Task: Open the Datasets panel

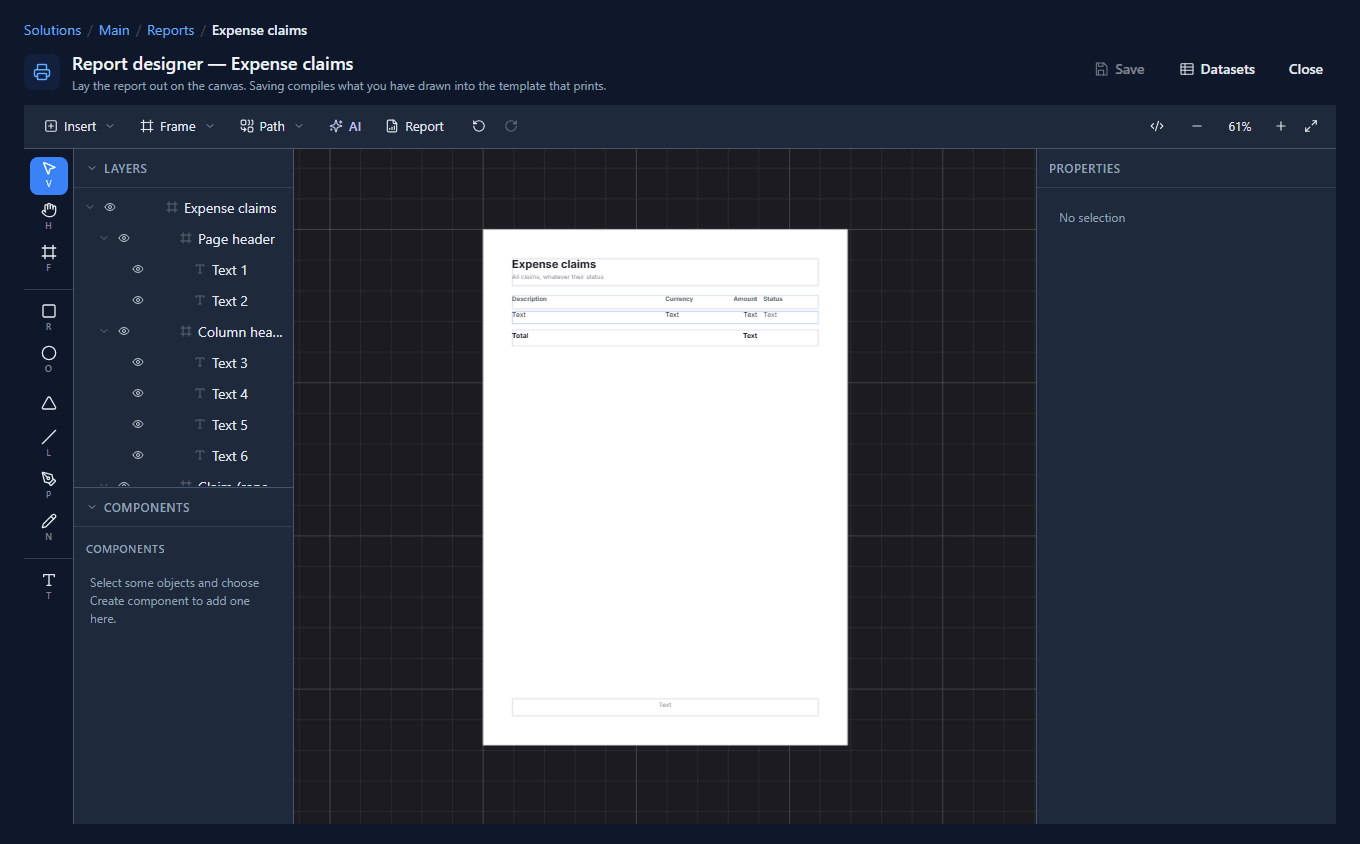Action: point(1217,69)
